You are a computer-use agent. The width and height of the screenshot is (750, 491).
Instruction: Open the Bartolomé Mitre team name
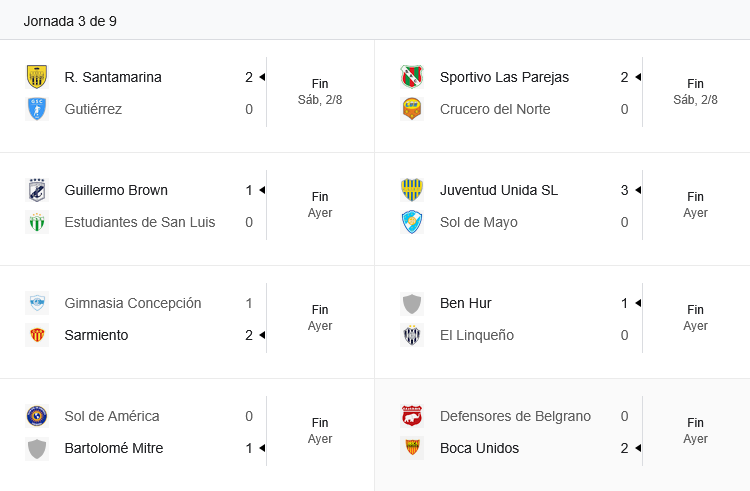tap(114, 448)
